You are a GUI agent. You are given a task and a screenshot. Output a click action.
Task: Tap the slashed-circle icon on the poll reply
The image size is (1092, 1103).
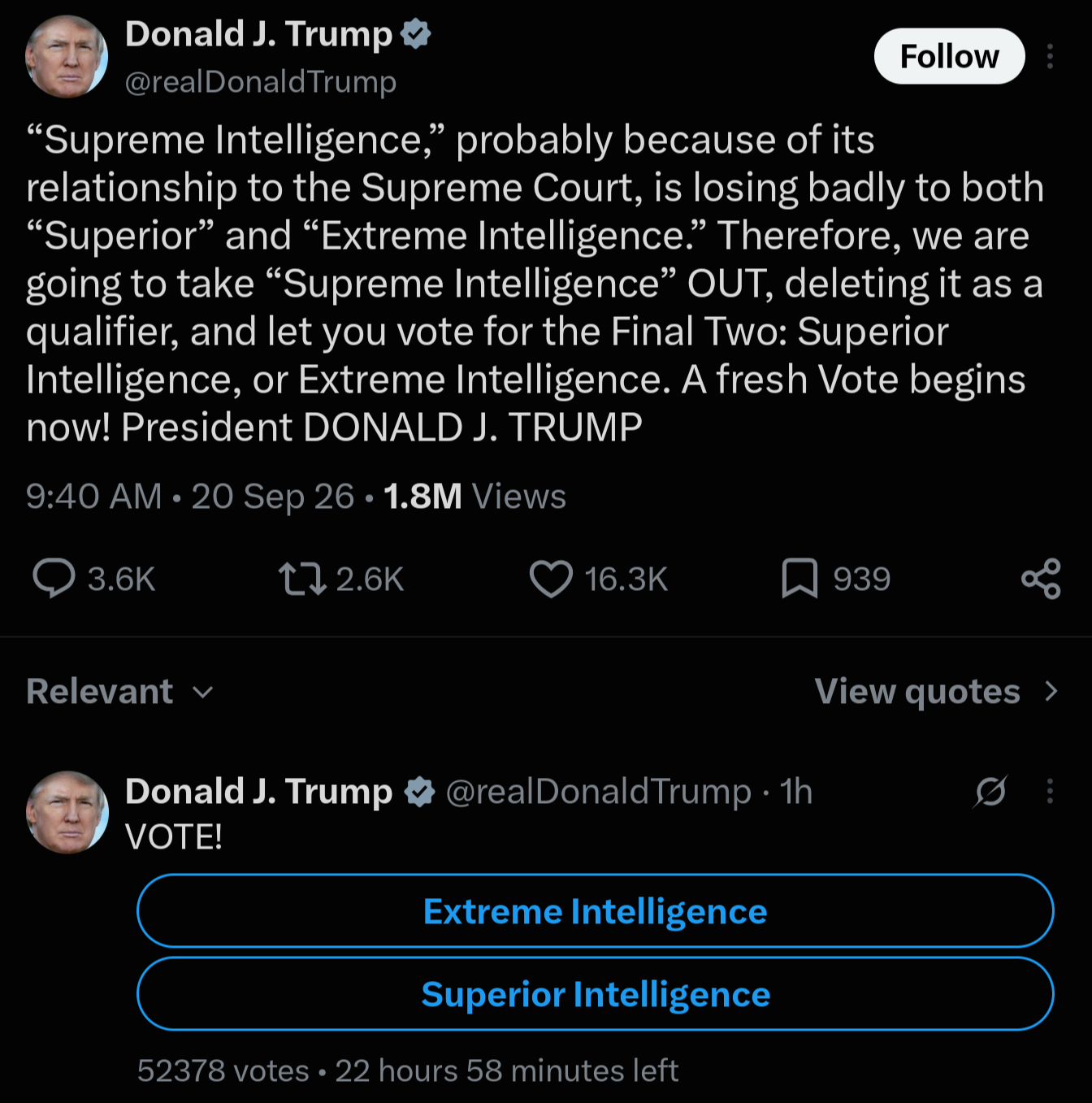point(990,791)
